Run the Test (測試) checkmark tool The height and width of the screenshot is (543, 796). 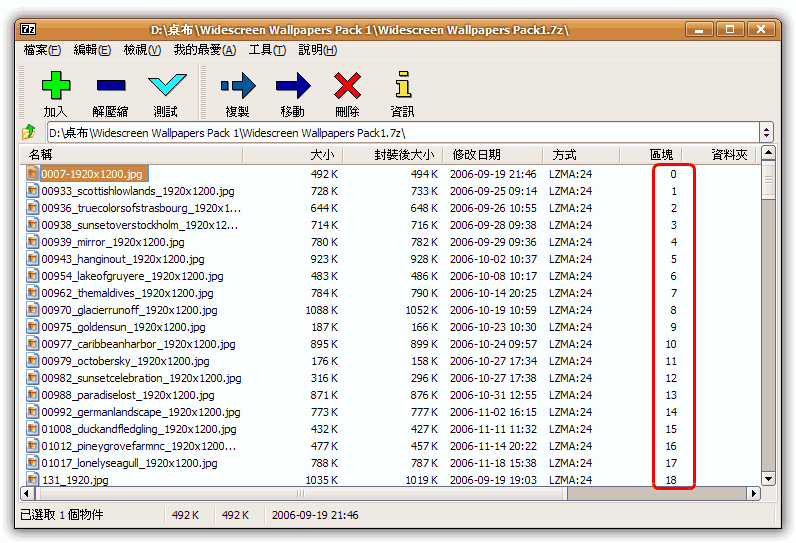[167, 85]
